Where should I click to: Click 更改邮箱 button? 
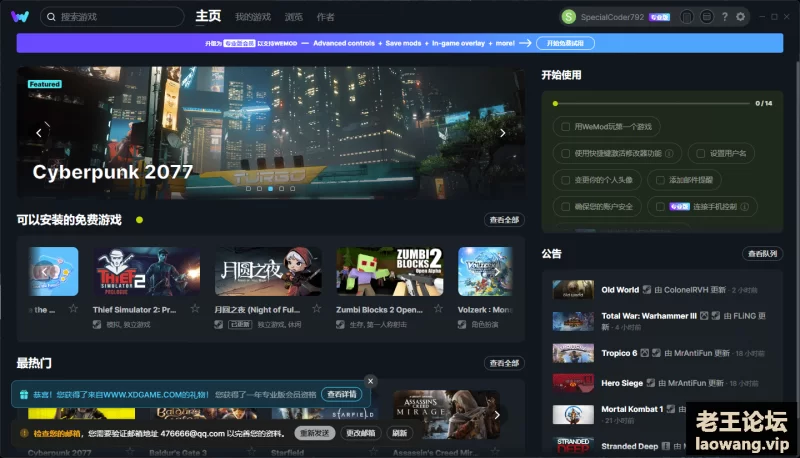click(361, 433)
